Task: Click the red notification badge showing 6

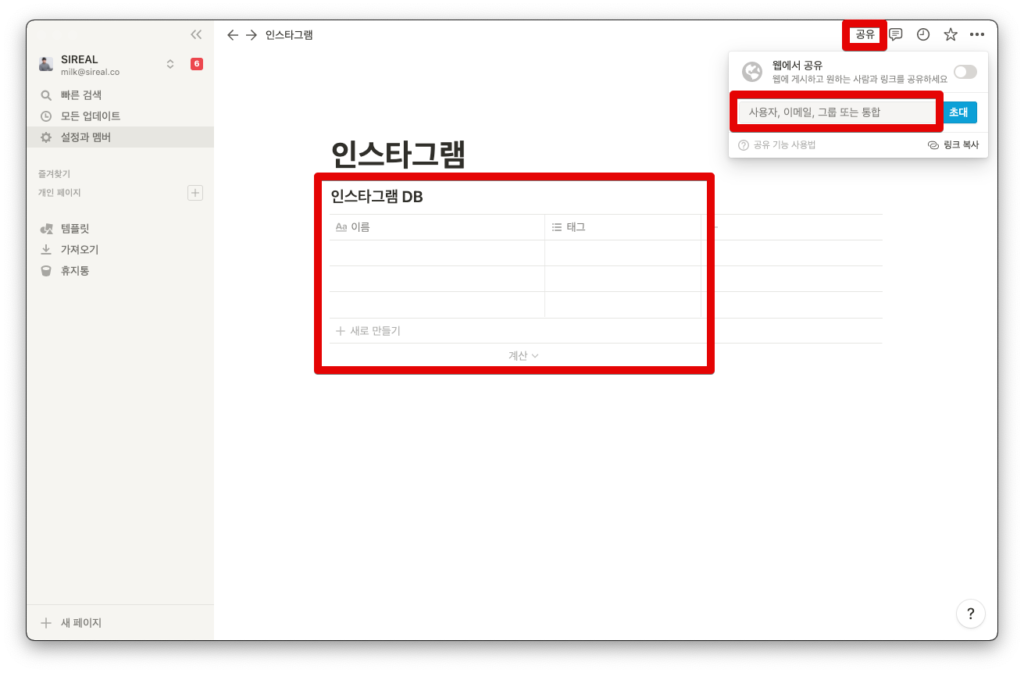Action: pos(197,63)
